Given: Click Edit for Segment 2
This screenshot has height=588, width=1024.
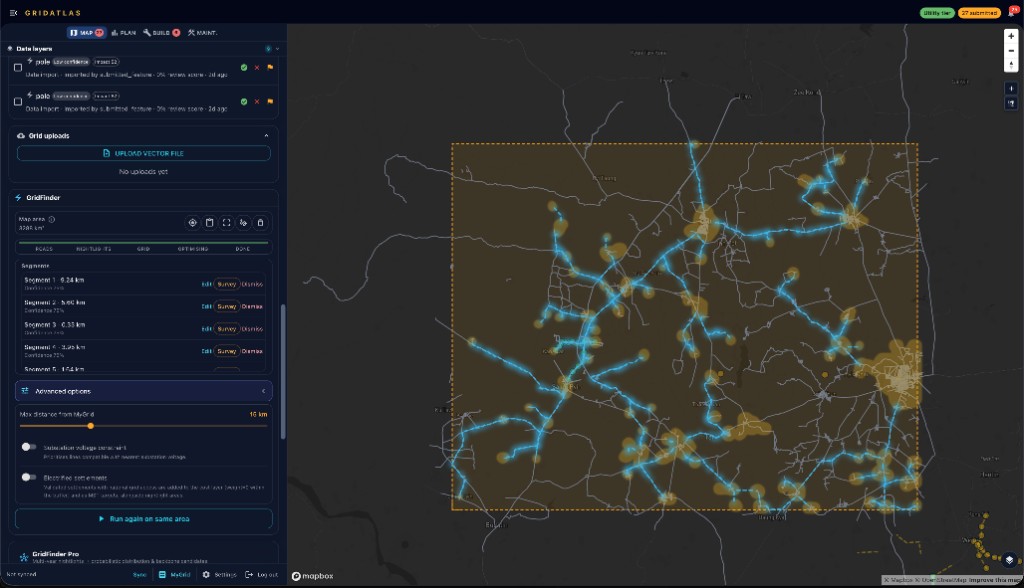Looking at the screenshot, I should [206, 306].
